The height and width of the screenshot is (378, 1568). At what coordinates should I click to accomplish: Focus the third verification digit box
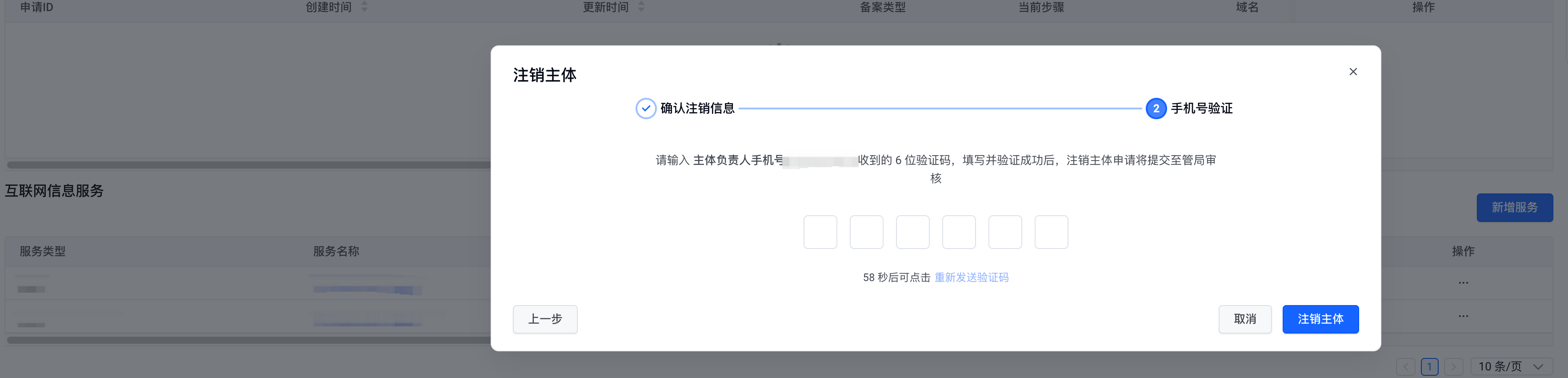(x=912, y=232)
